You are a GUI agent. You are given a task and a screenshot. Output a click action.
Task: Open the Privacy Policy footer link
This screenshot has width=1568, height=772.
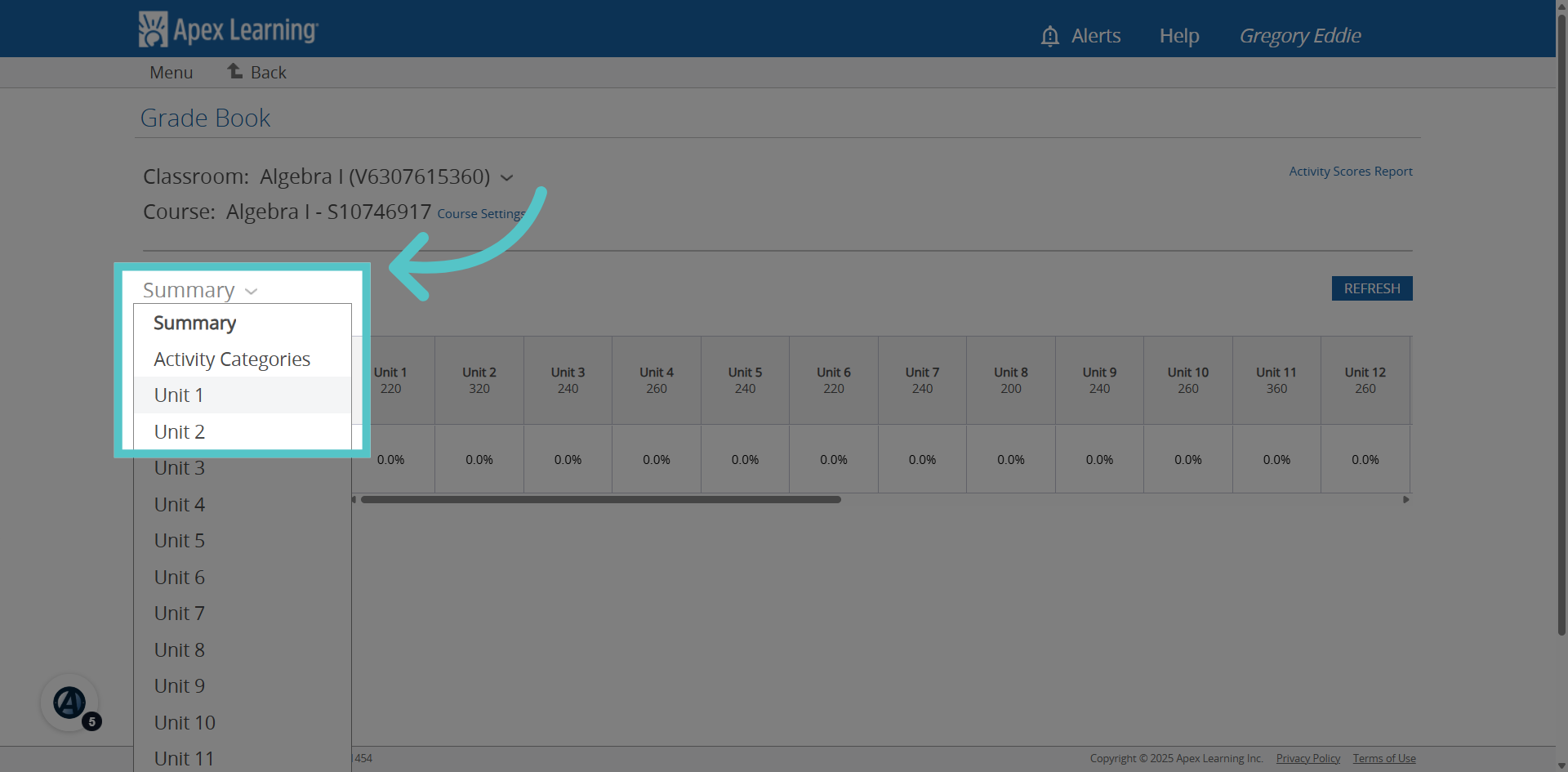coord(1308,758)
